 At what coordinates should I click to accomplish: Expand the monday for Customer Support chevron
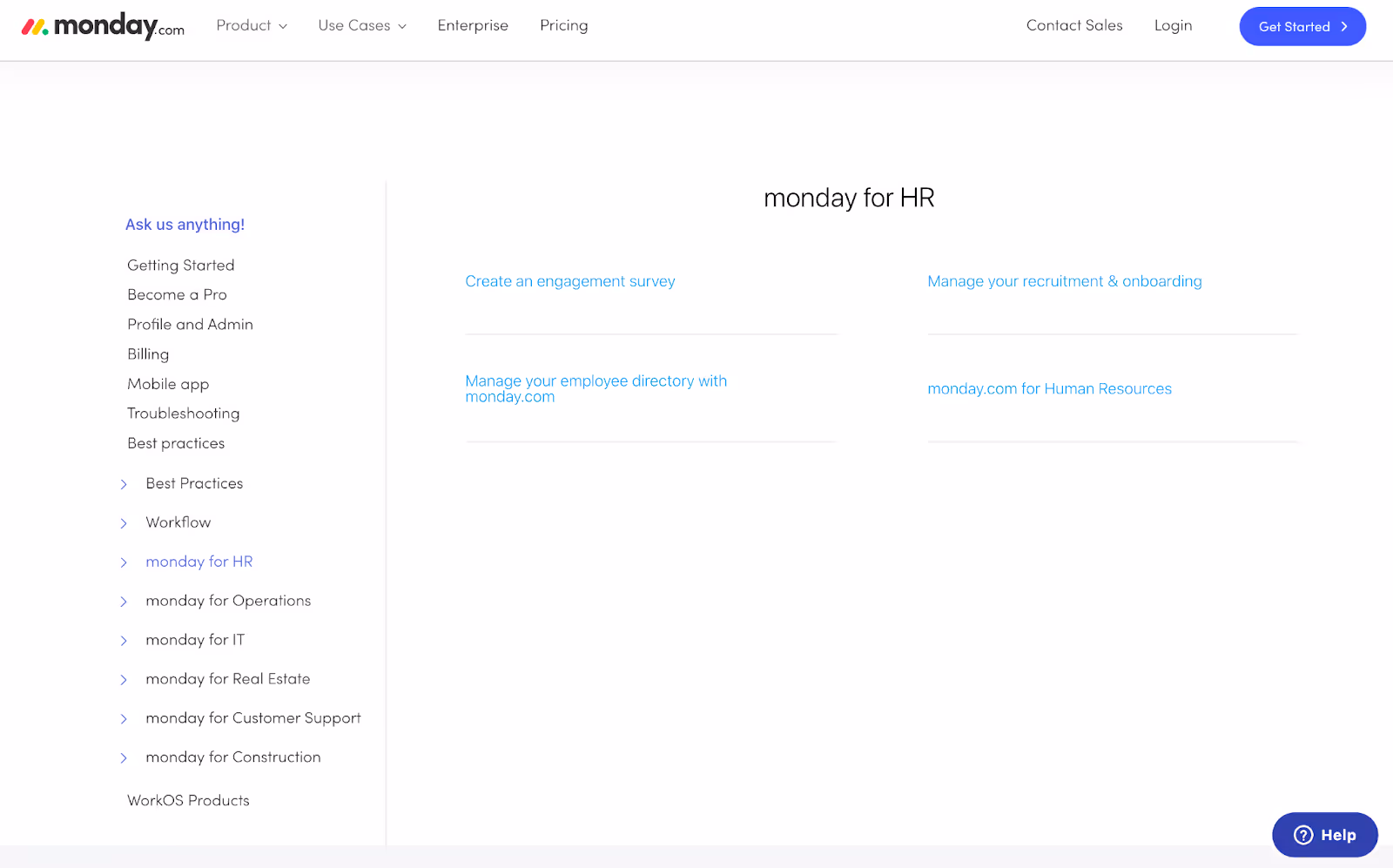click(x=124, y=719)
